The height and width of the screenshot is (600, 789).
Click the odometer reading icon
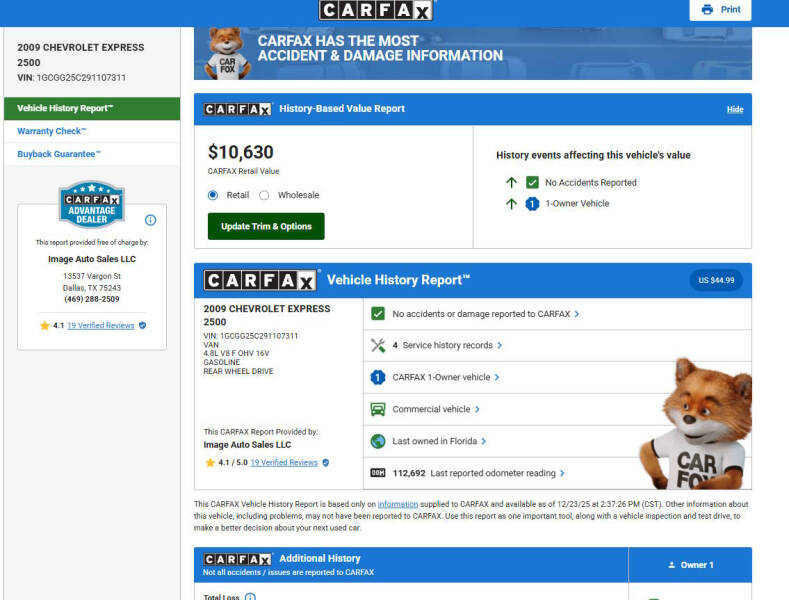377,473
